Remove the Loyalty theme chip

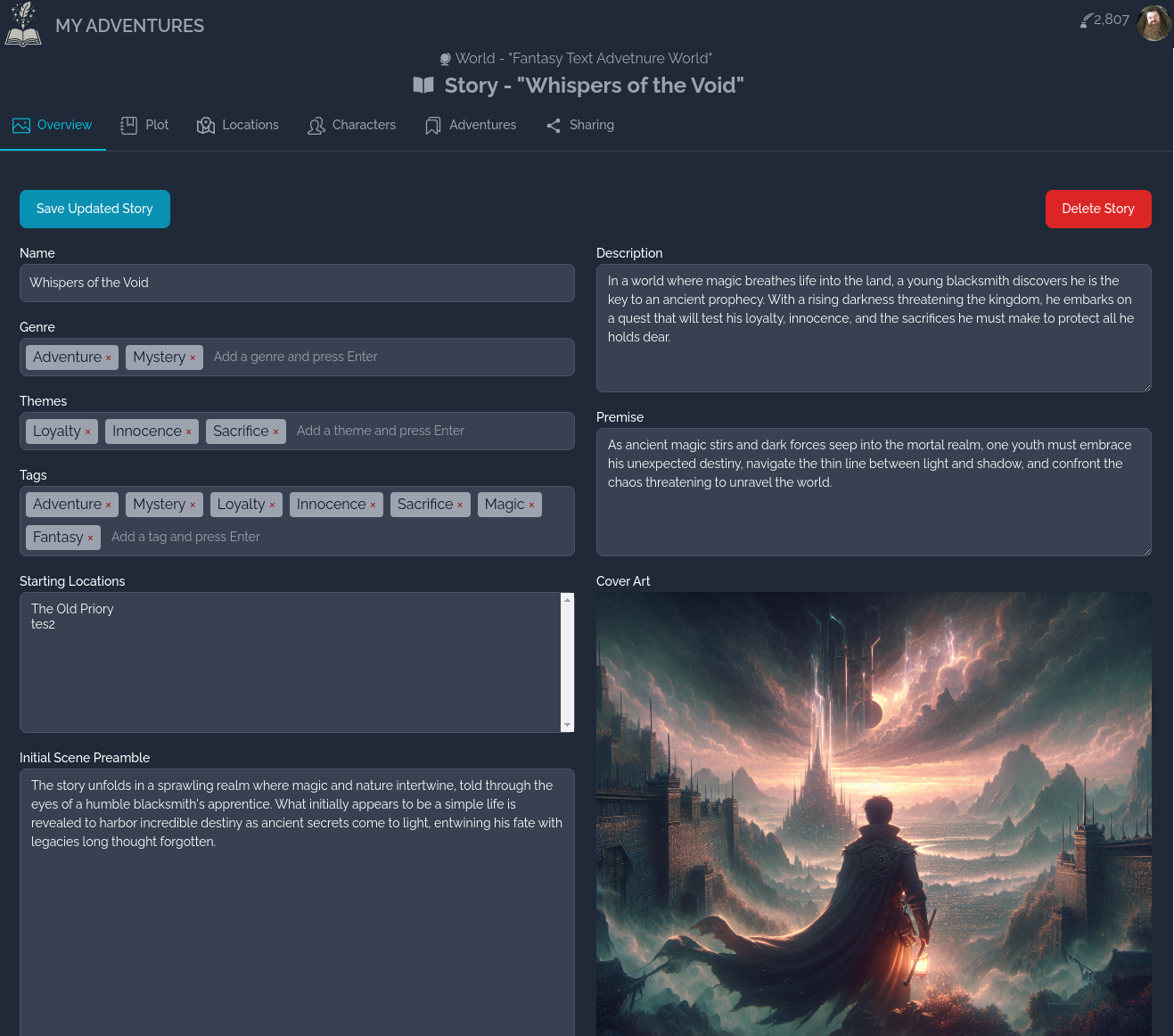87,432
